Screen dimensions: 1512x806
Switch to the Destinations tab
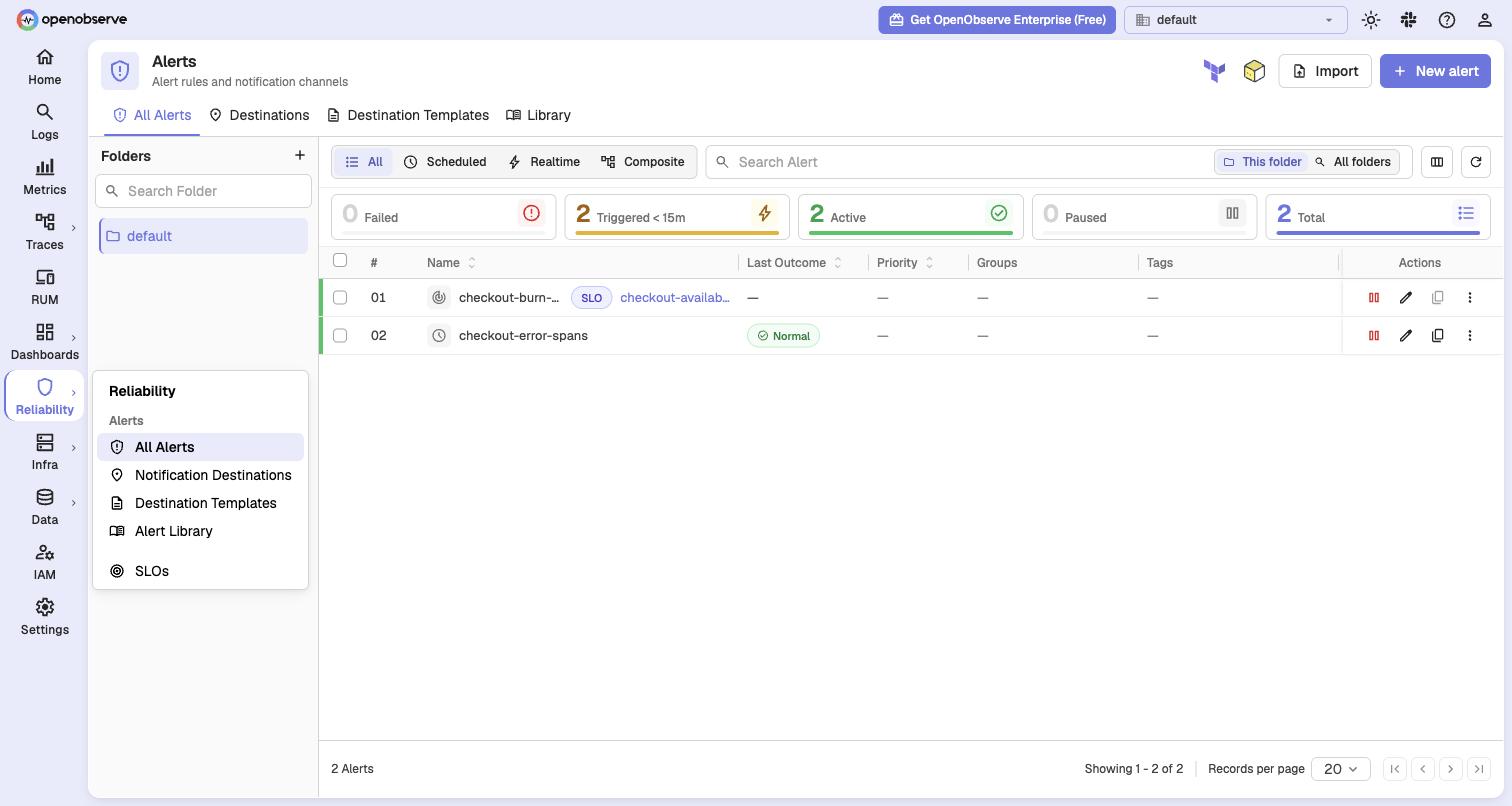click(259, 115)
